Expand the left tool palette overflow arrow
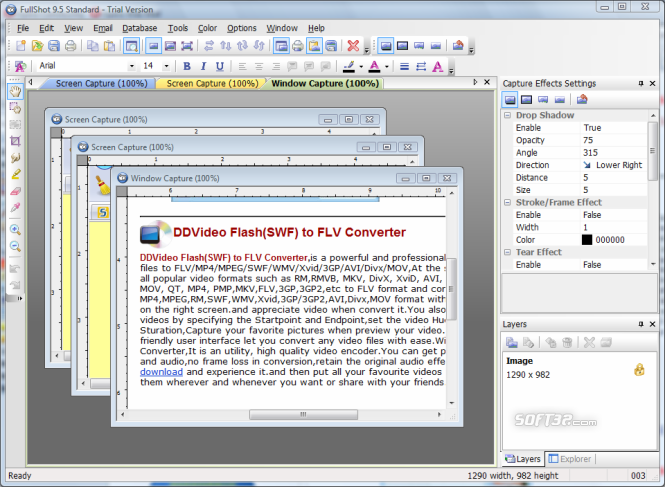Image resolution: width=665 pixels, height=487 pixels. [x=19, y=299]
